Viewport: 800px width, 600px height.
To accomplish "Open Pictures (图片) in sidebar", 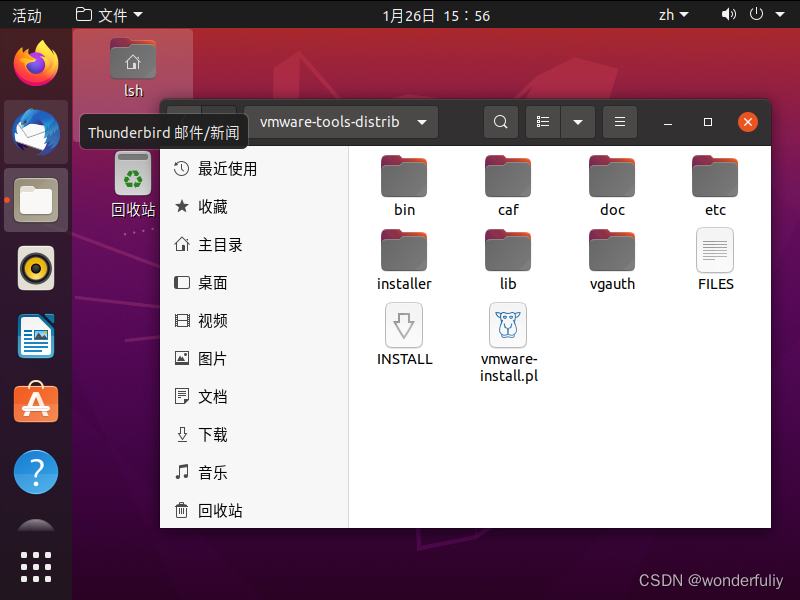I will coord(254,359).
